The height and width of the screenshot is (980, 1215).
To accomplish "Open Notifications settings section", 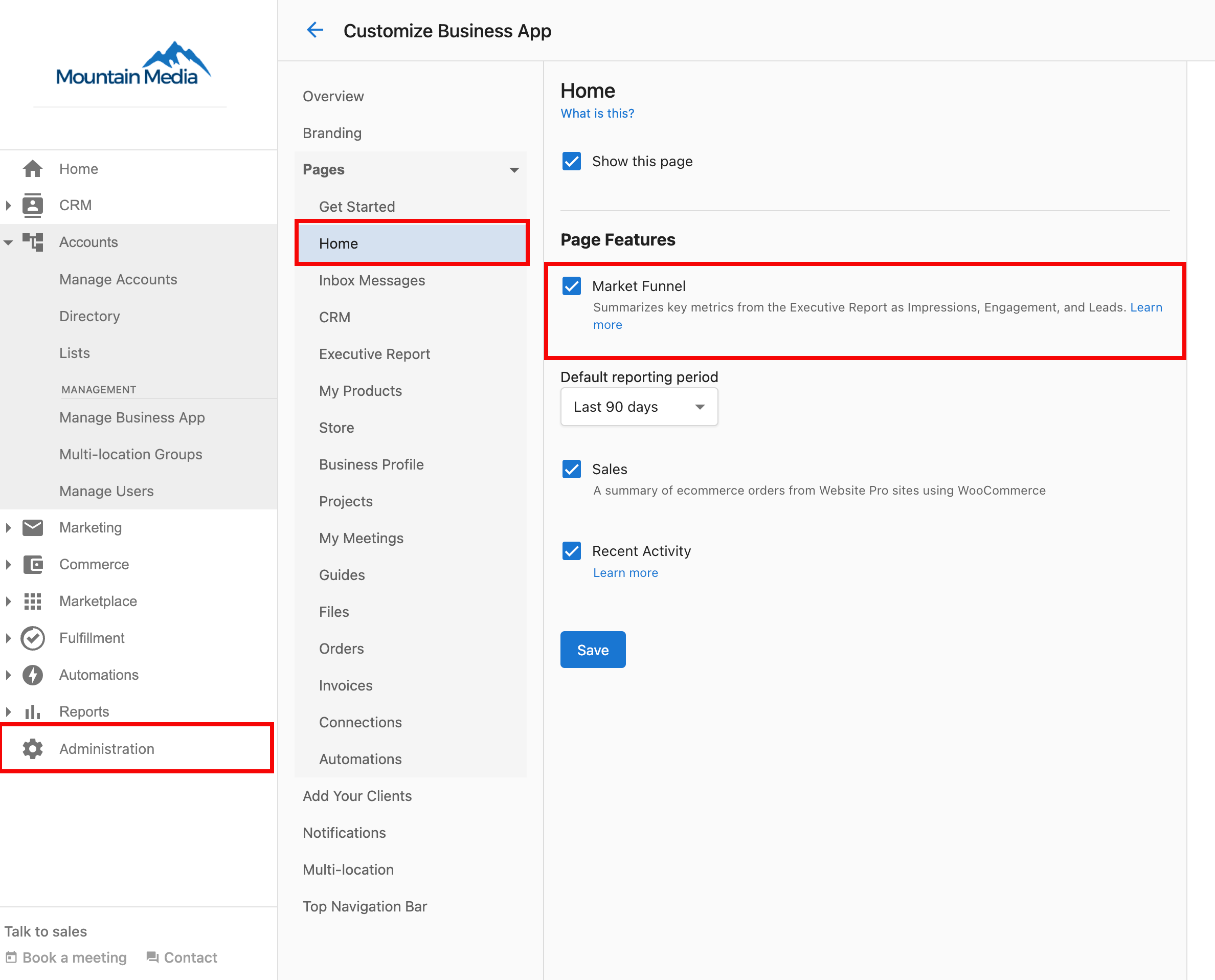I will click(344, 833).
